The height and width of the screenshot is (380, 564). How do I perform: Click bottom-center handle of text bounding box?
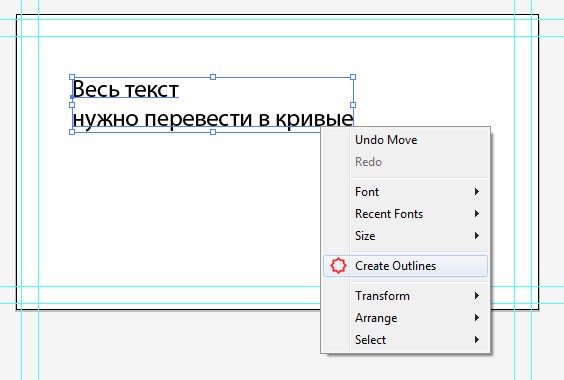pyautogui.click(x=213, y=132)
